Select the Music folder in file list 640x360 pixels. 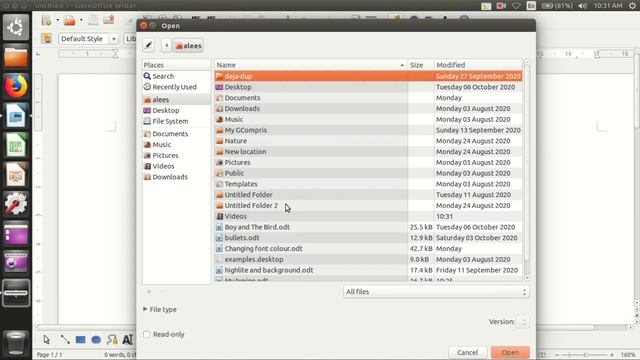368,119
